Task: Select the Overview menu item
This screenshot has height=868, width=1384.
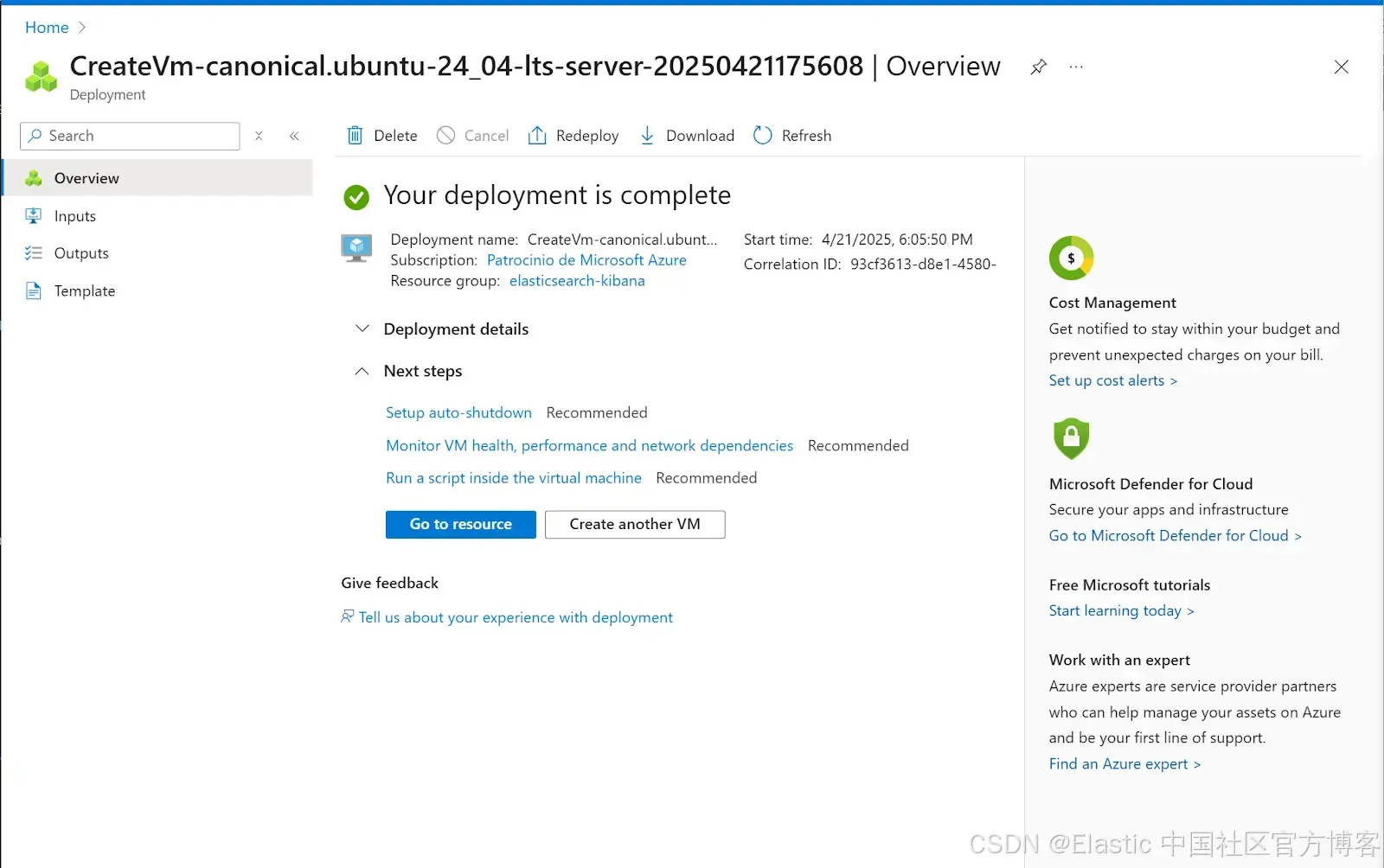Action: pos(157,178)
